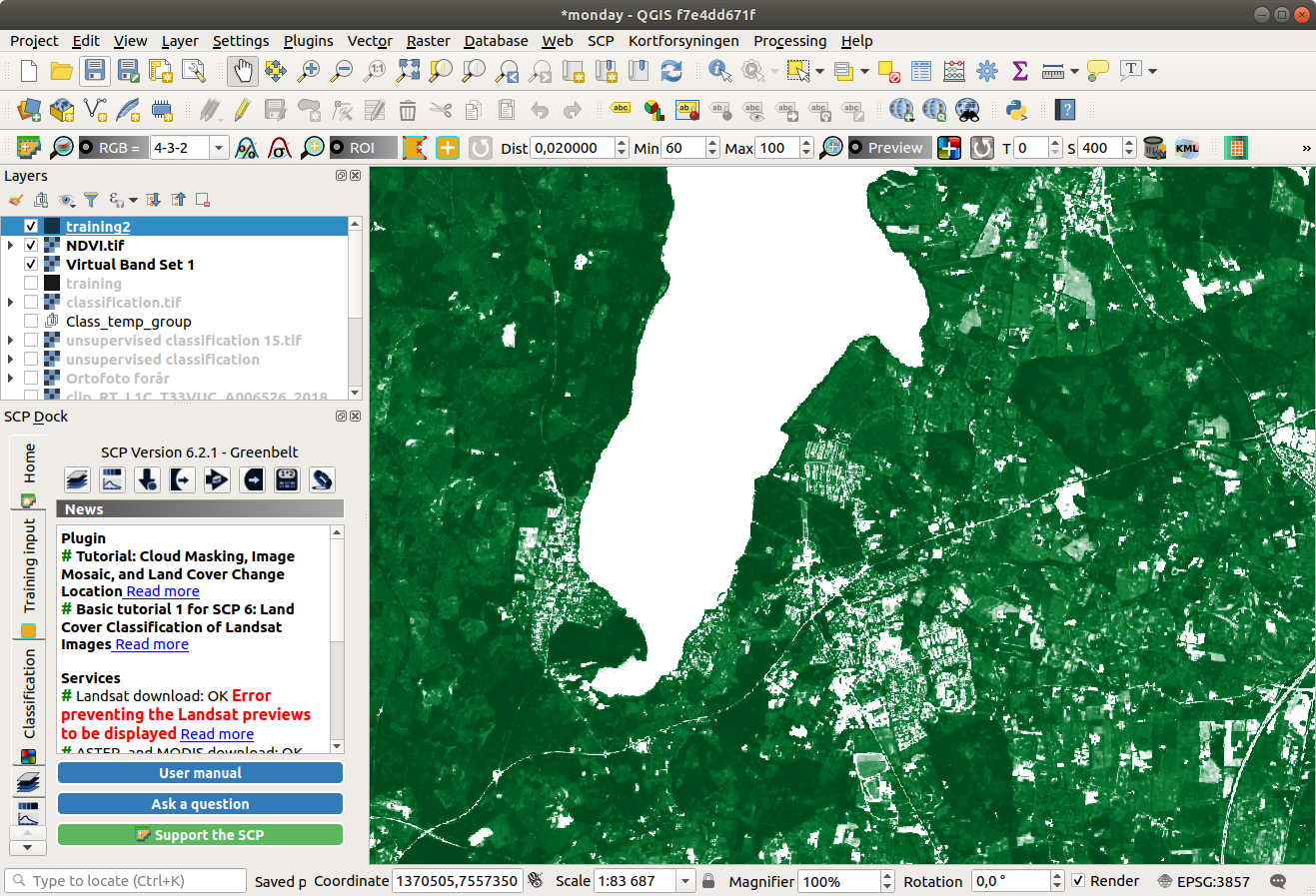Uncheck the NDVI.tif layer visibility
This screenshot has height=896, width=1316.
31,246
